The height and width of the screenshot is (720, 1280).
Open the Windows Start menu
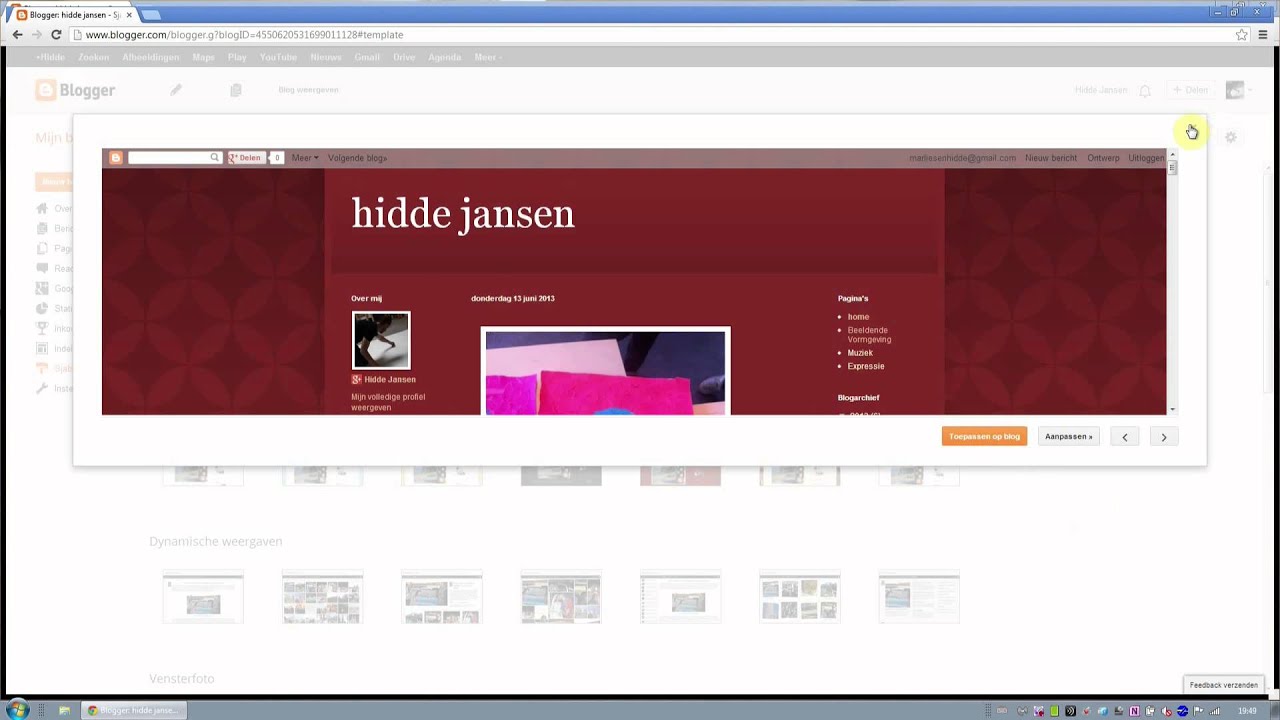tap(18, 710)
